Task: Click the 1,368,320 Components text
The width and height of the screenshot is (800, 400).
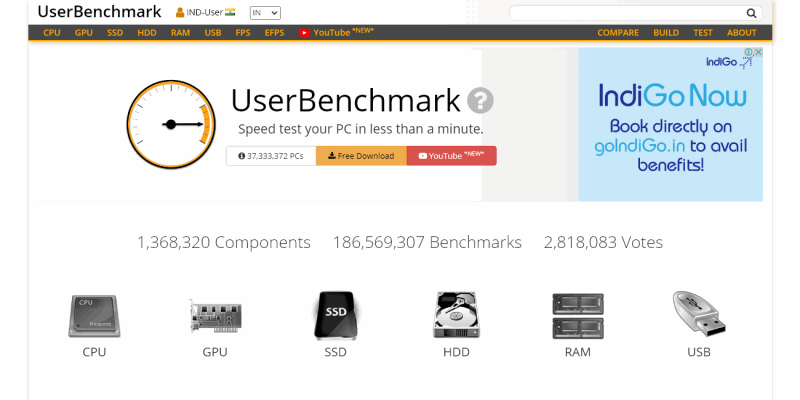Action: pos(223,242)
